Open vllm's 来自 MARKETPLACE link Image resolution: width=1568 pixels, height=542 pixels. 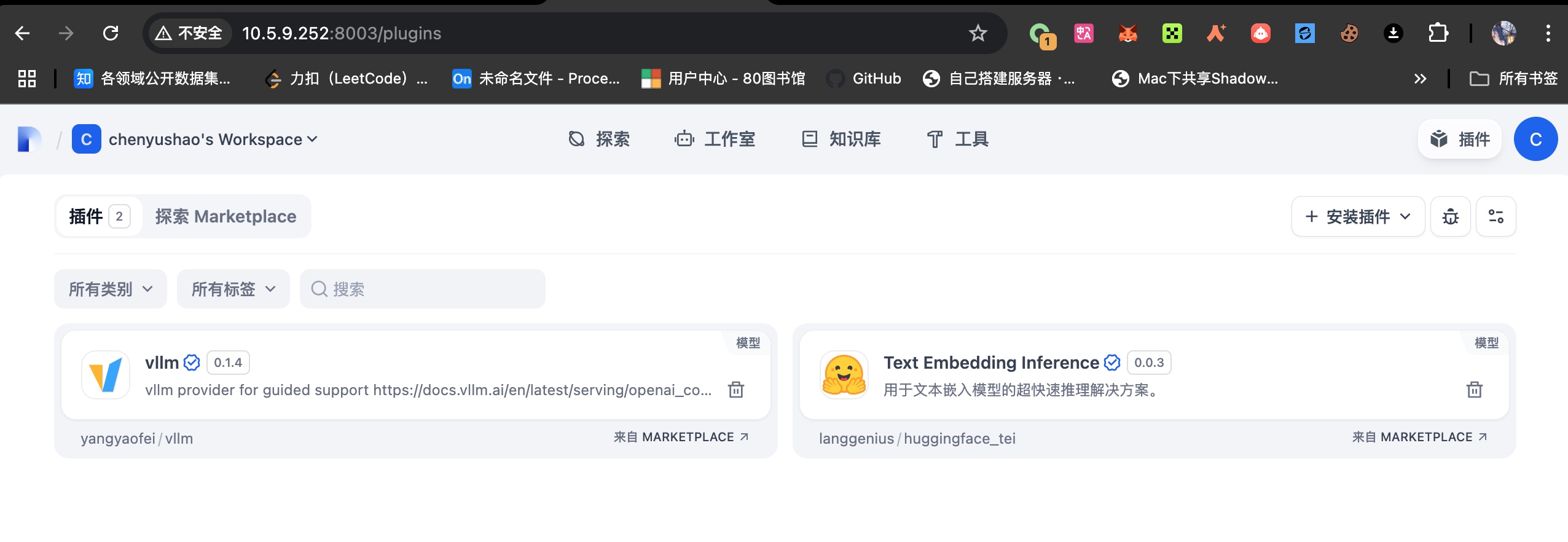tap(681, 437)
